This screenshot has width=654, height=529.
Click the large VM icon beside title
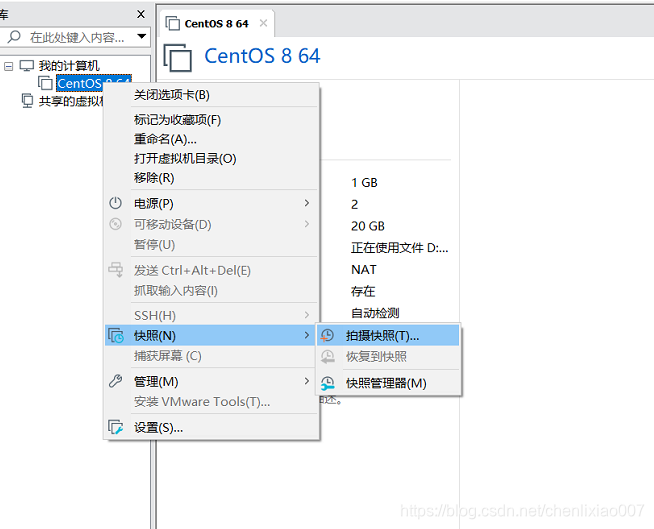tap(178, 58)
